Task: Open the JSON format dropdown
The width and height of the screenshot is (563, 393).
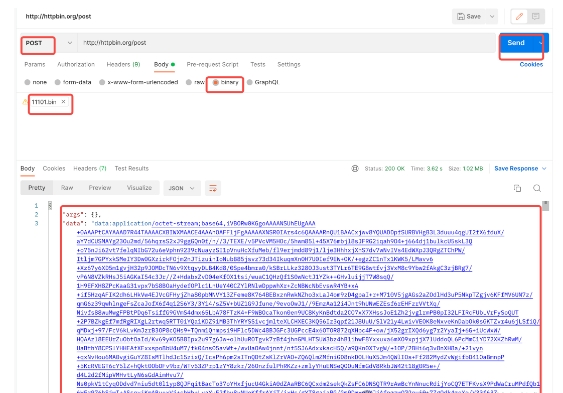Action: pyautogui.click(x=181, y=188)
